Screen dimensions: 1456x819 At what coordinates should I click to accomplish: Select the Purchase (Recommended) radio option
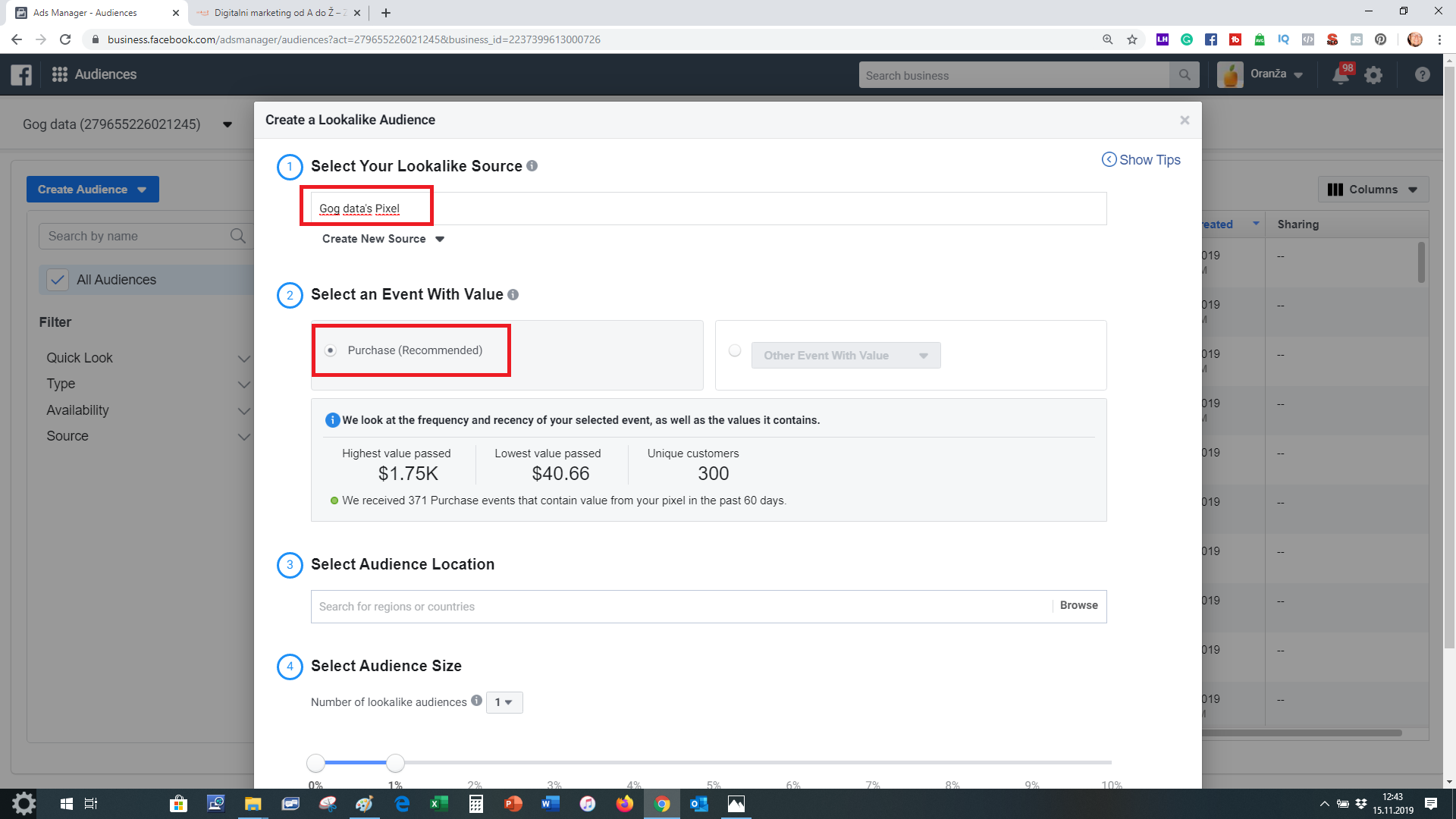click(331, 350)
